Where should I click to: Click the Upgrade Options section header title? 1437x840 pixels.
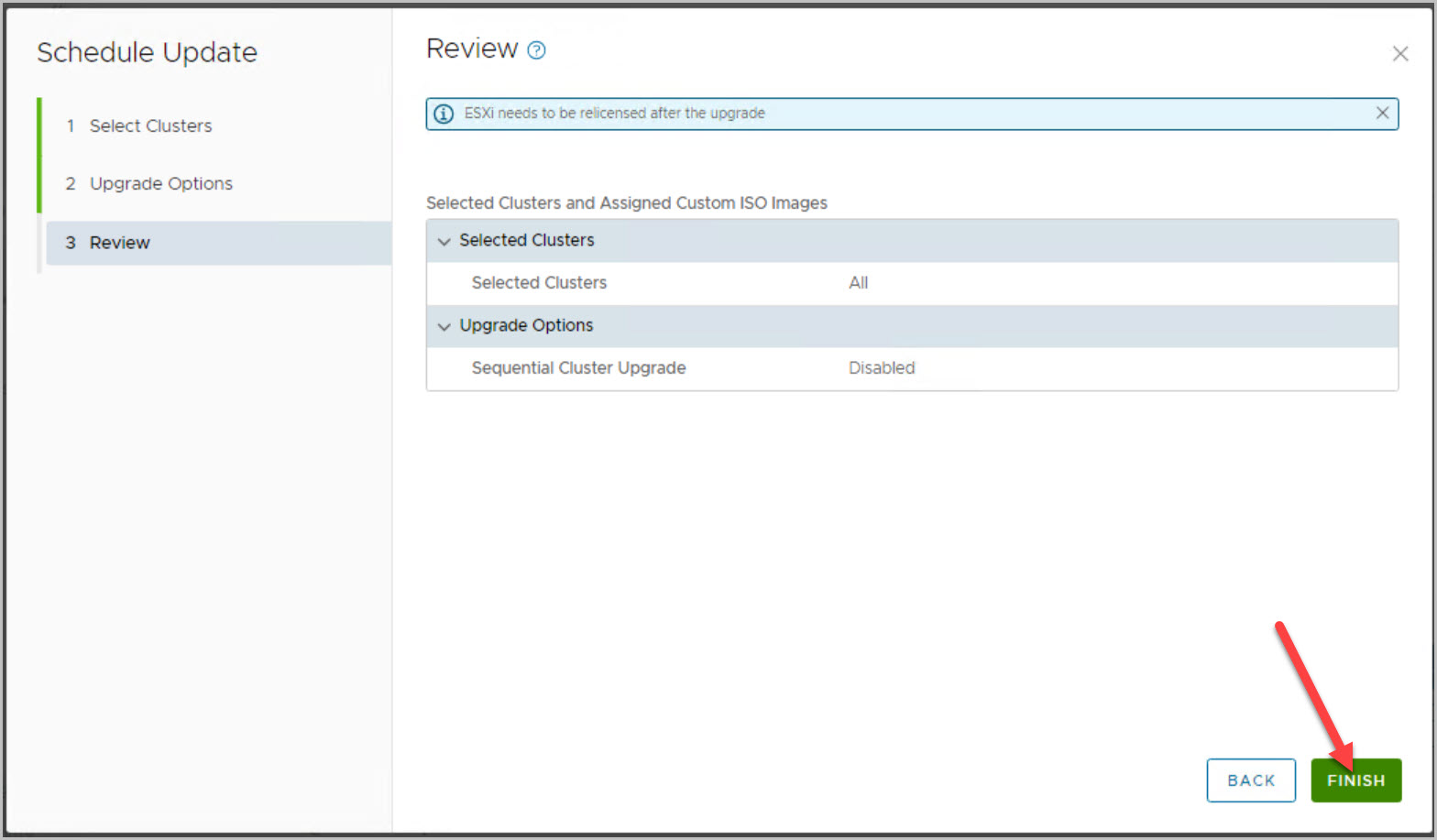pyautogui.click(x=526, y=325)
